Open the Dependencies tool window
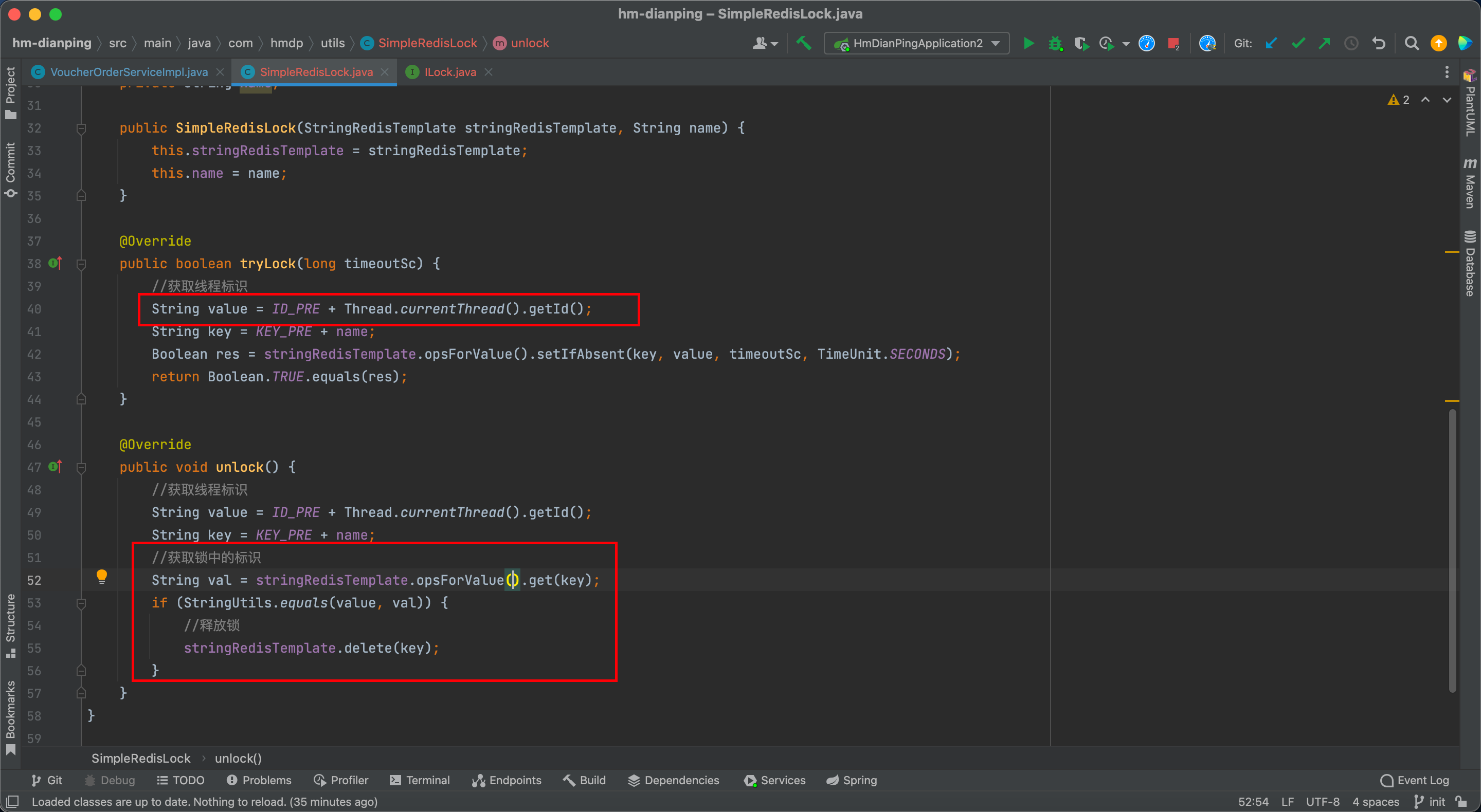The image size is (1481, 812). pos(674,780)
